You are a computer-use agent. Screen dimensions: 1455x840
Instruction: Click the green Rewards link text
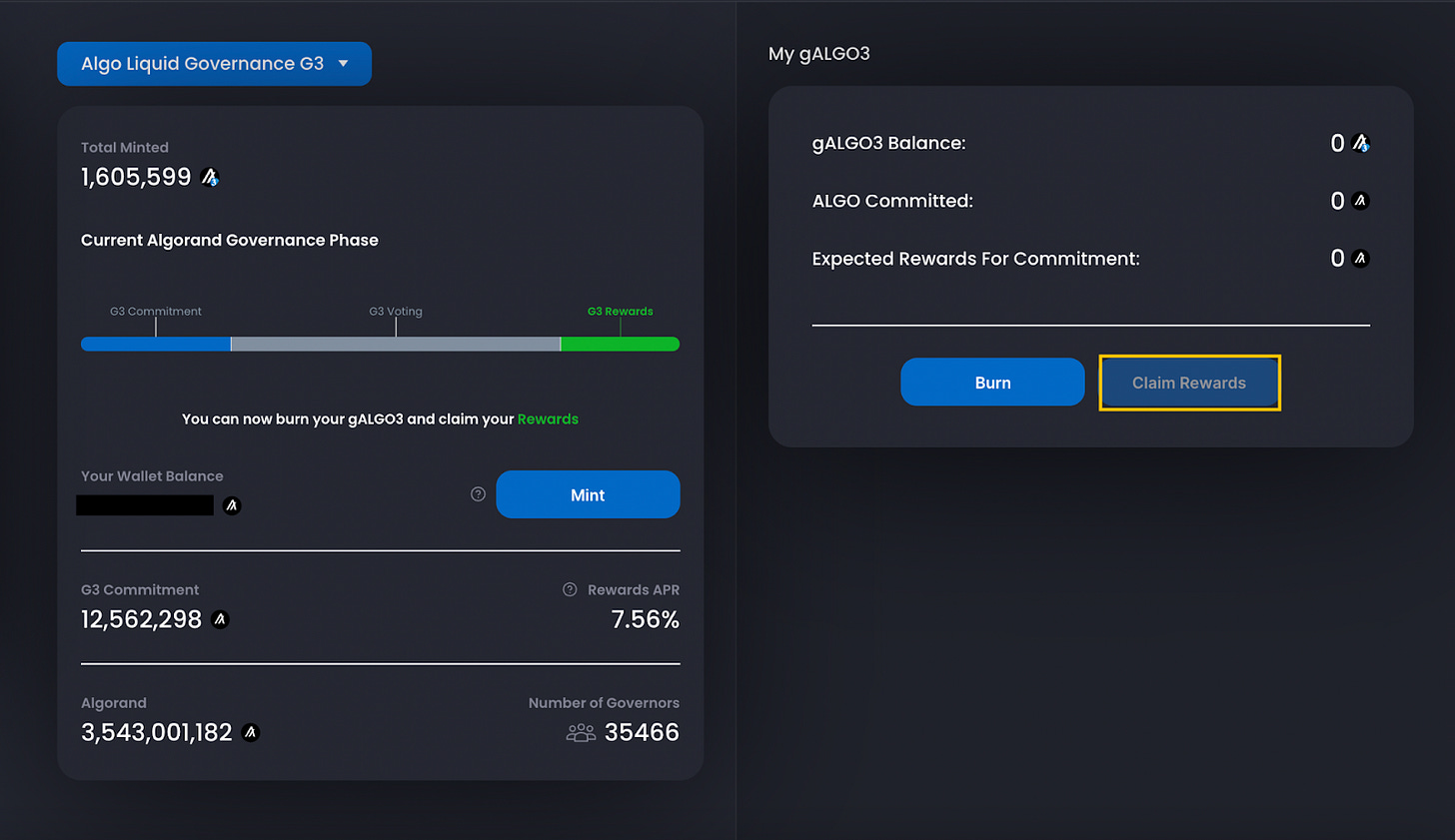click(548, 420)
